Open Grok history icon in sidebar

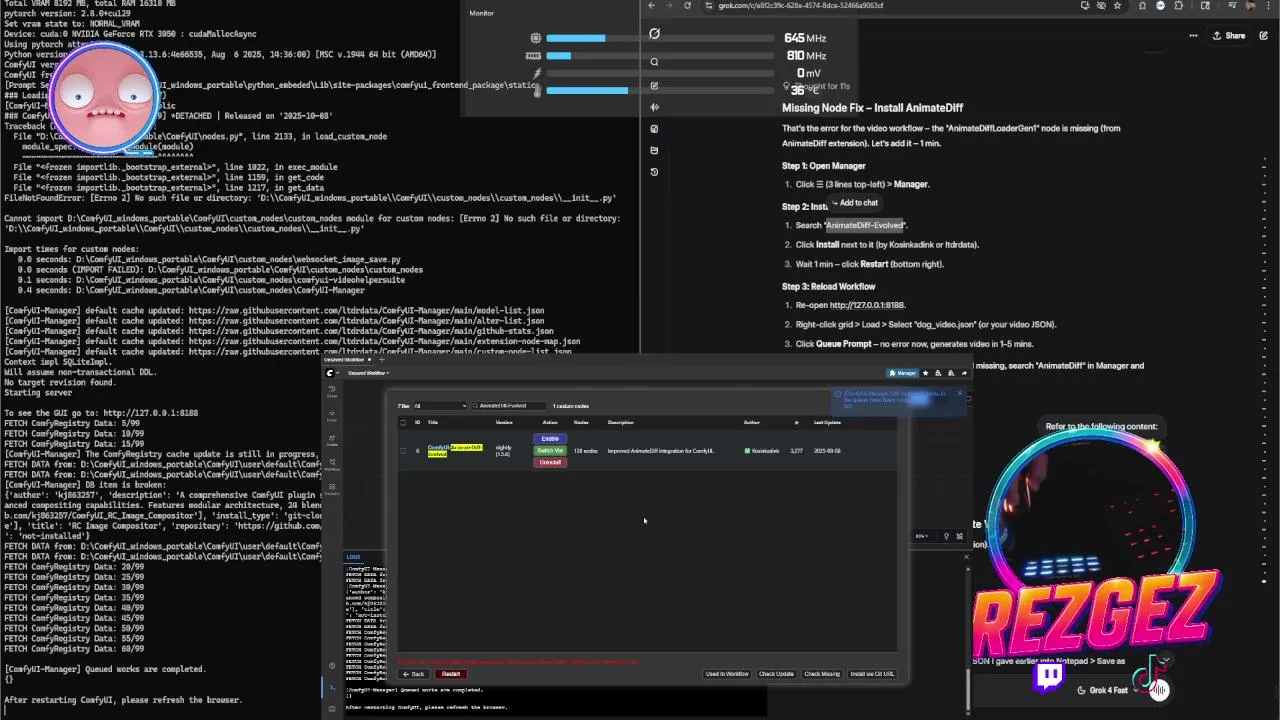[654, 172]
